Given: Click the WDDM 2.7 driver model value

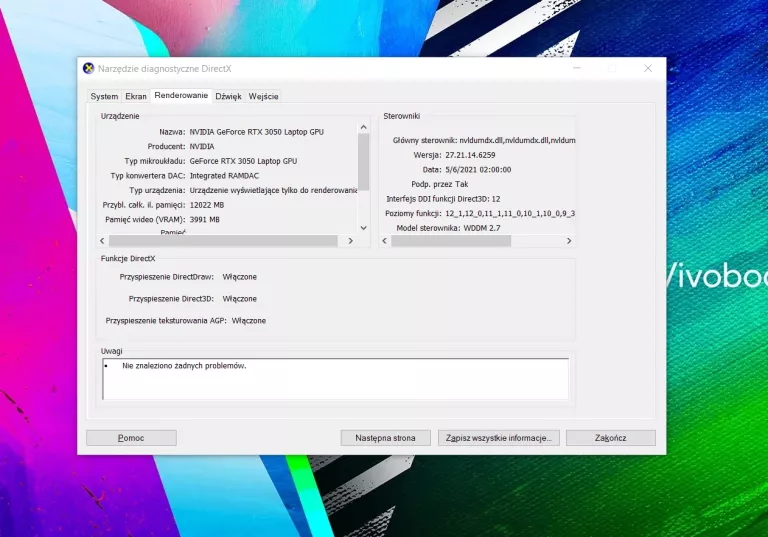Looking at the screenshot, I should [482, 228].
